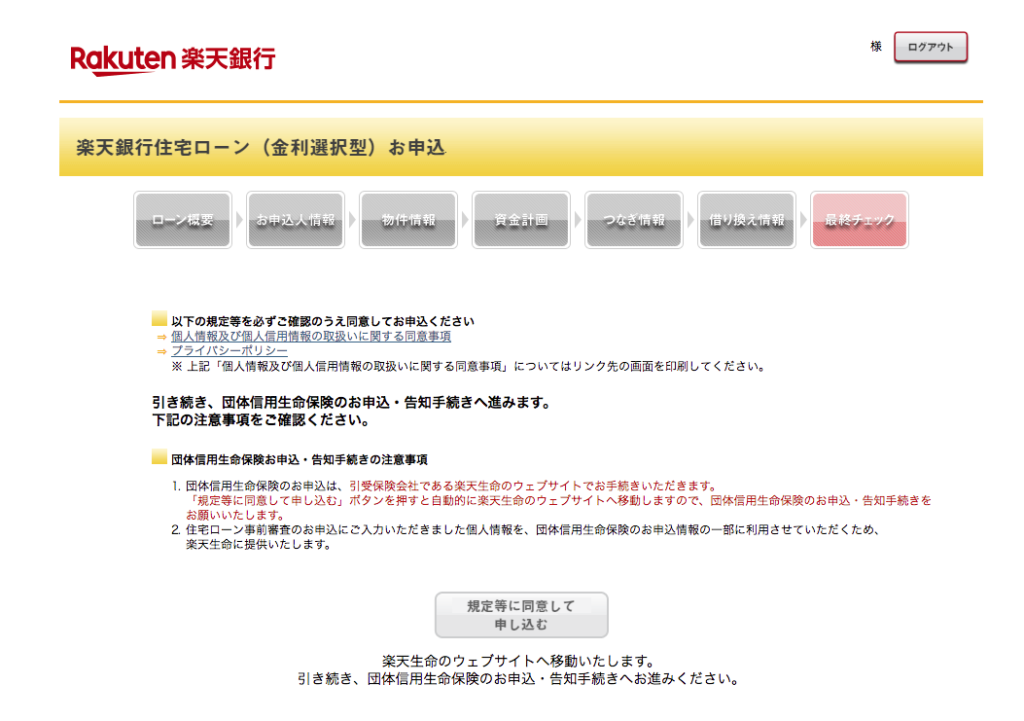Screen dimensions: 1024x721
Task: Open 個人情報及び個人信用情報の取扱いに関する同意事項 link
Action: pos(311,336)
